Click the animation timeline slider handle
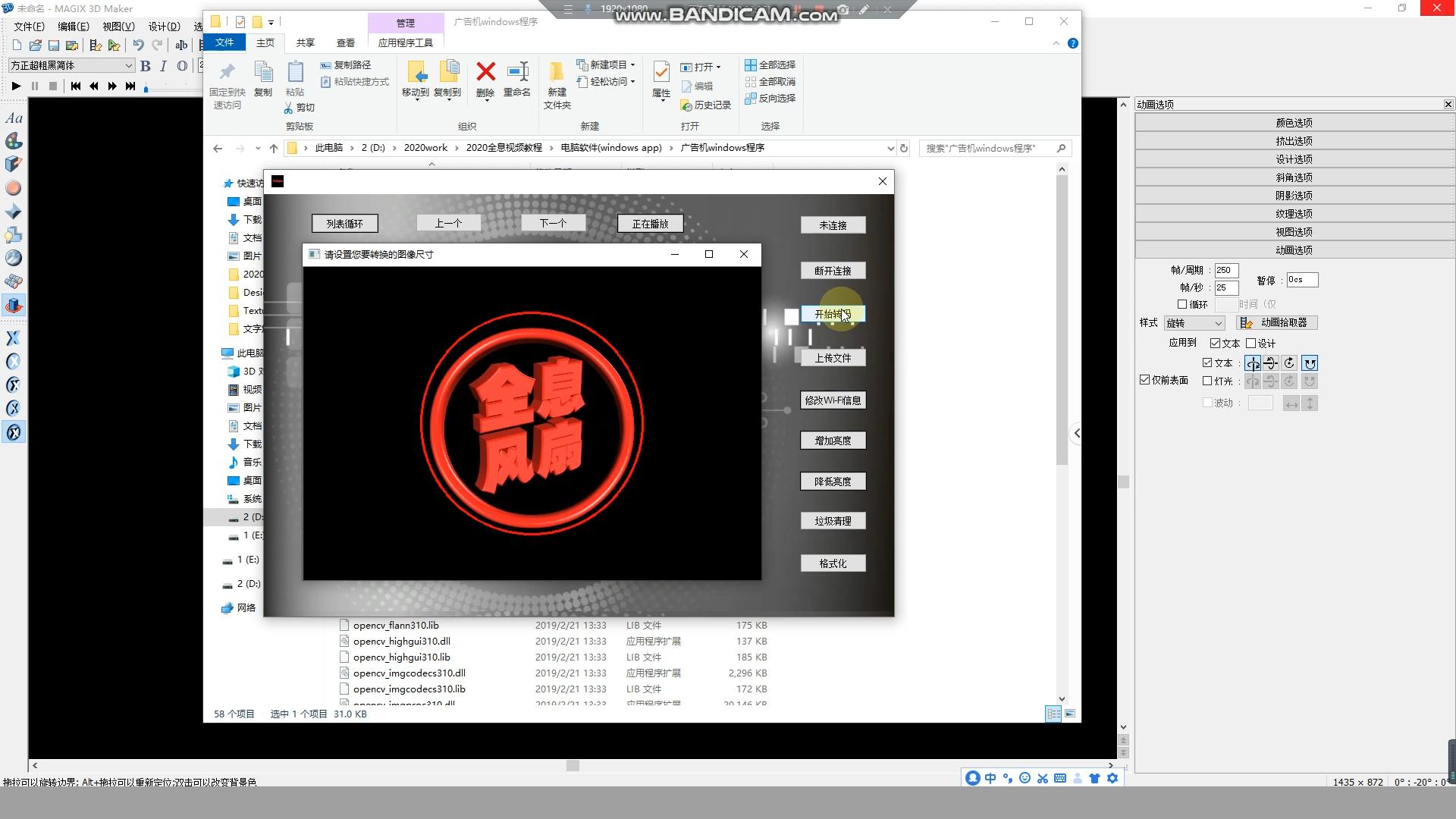This screenshot has width=1456, height=819. click(146, 89)
